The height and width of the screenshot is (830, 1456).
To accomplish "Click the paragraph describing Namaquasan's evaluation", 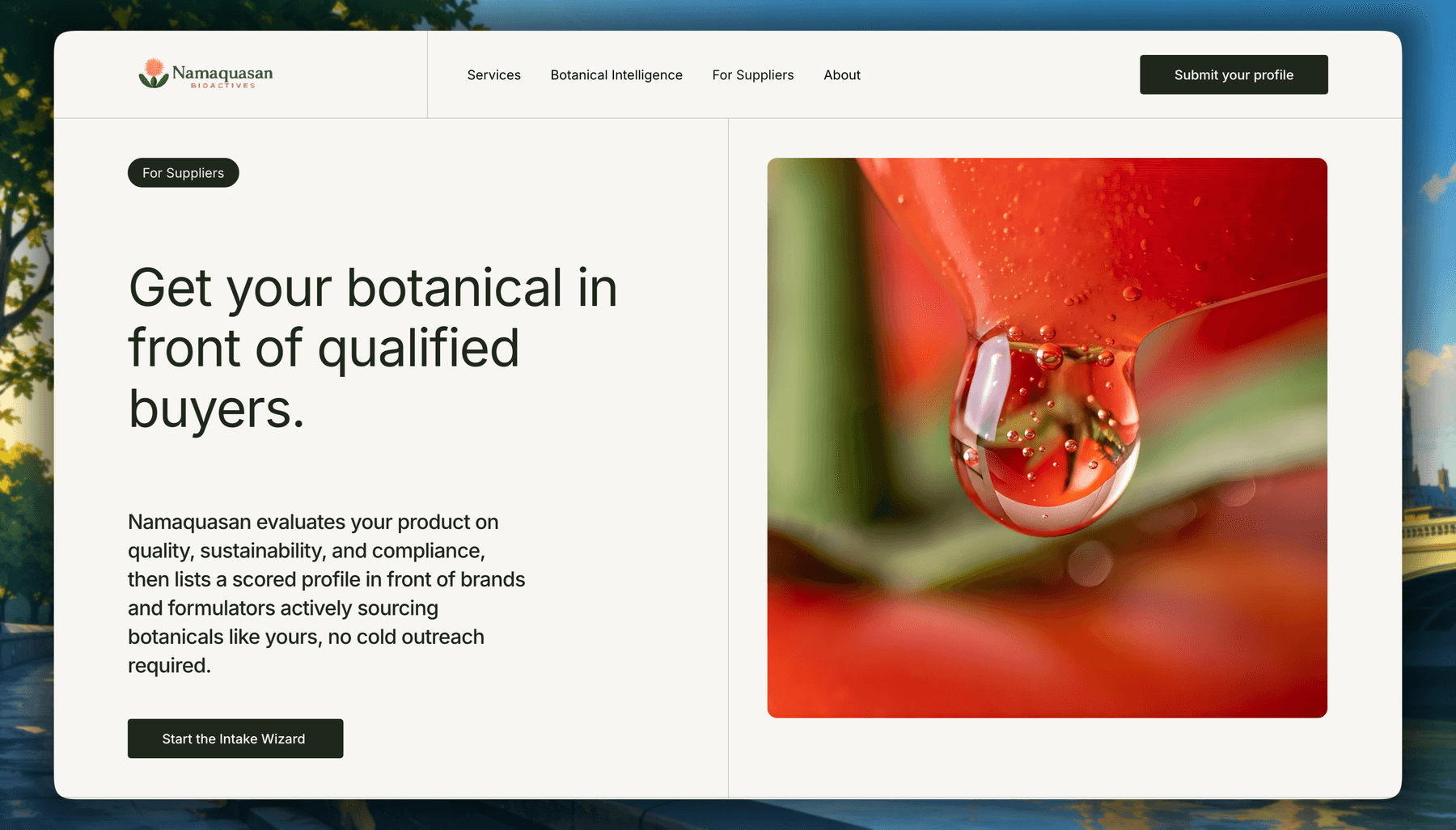I will pos(327,594).
